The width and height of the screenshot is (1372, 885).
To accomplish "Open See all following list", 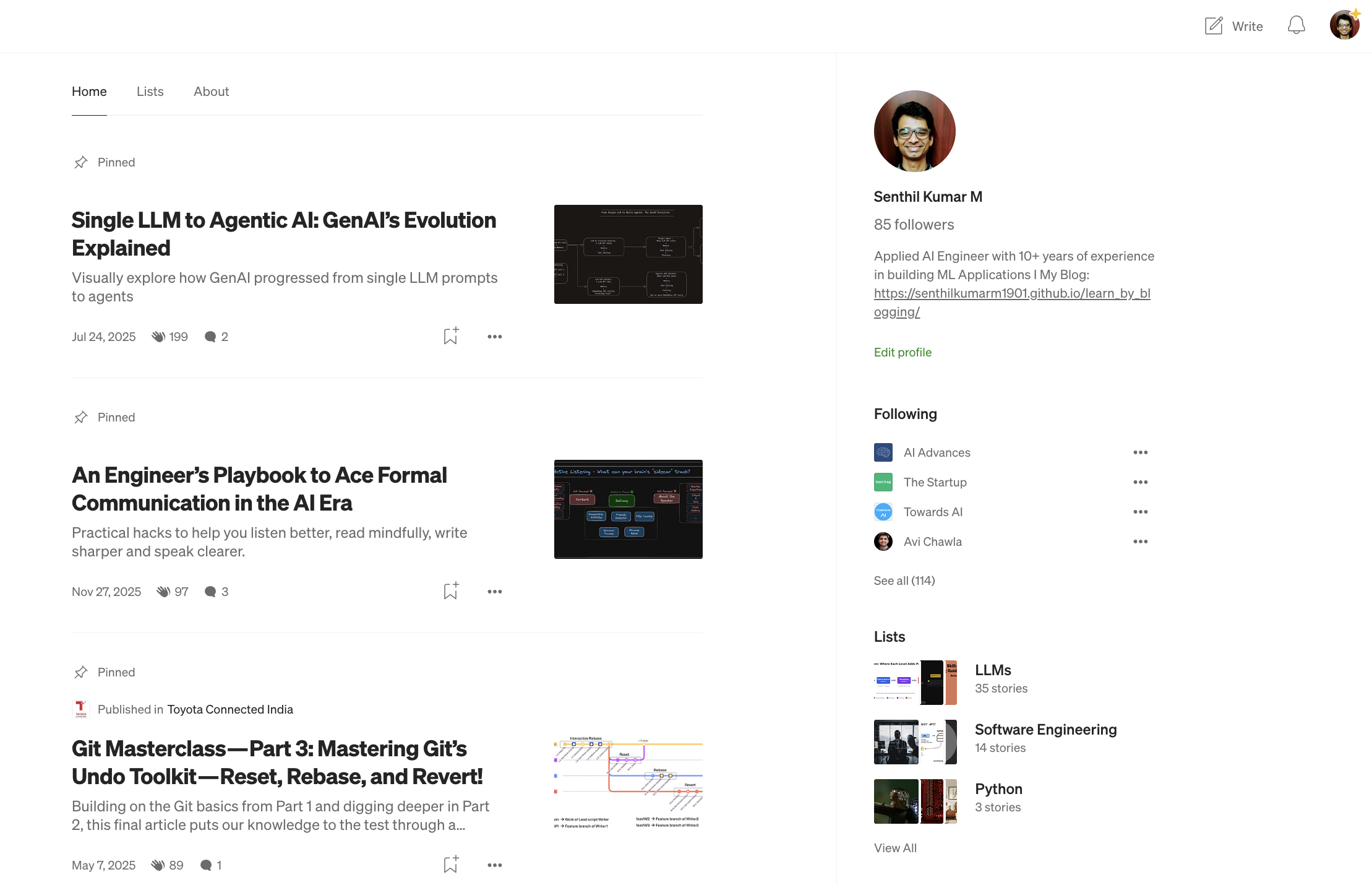I will (x=904, y=581).
